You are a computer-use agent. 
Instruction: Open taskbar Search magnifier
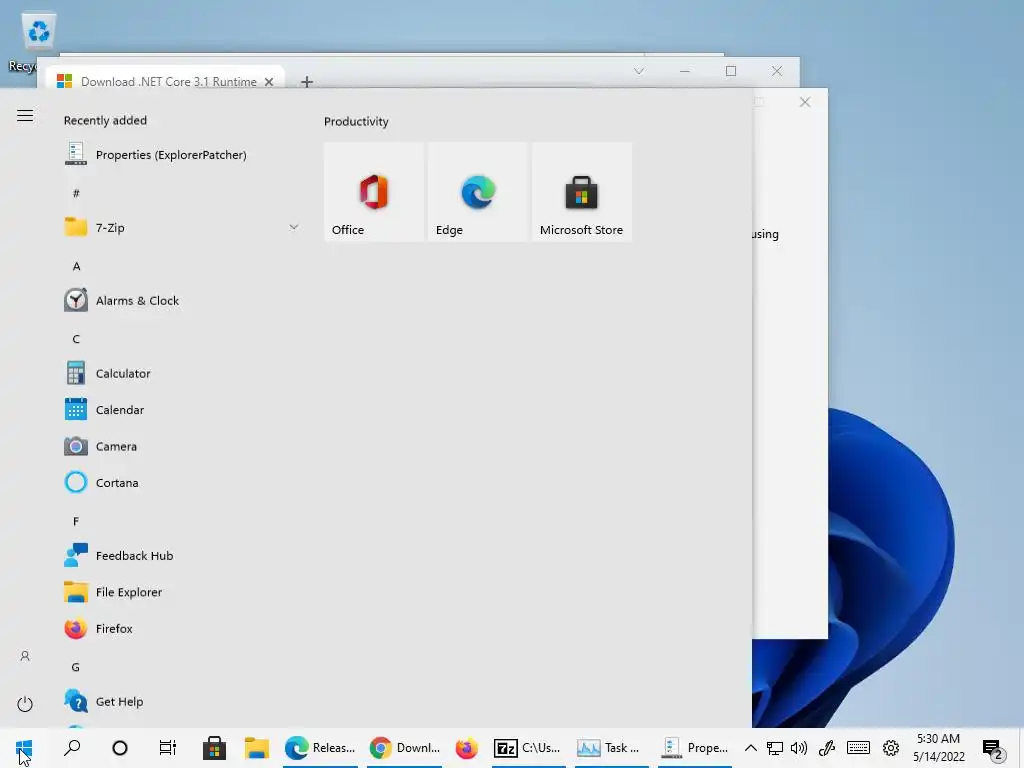[72, 748]
